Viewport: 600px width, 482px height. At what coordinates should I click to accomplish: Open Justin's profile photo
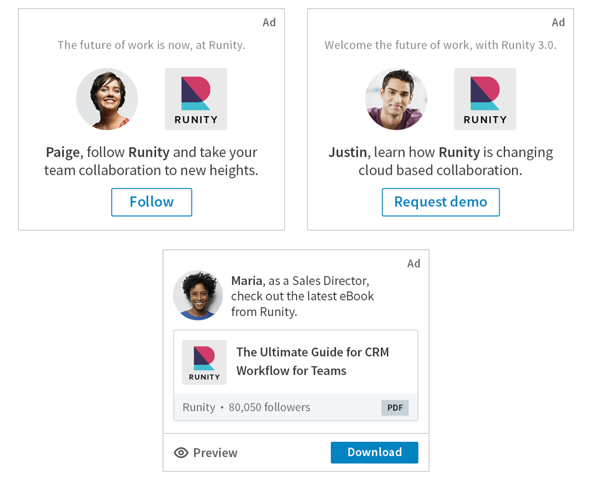coord(396,99)
